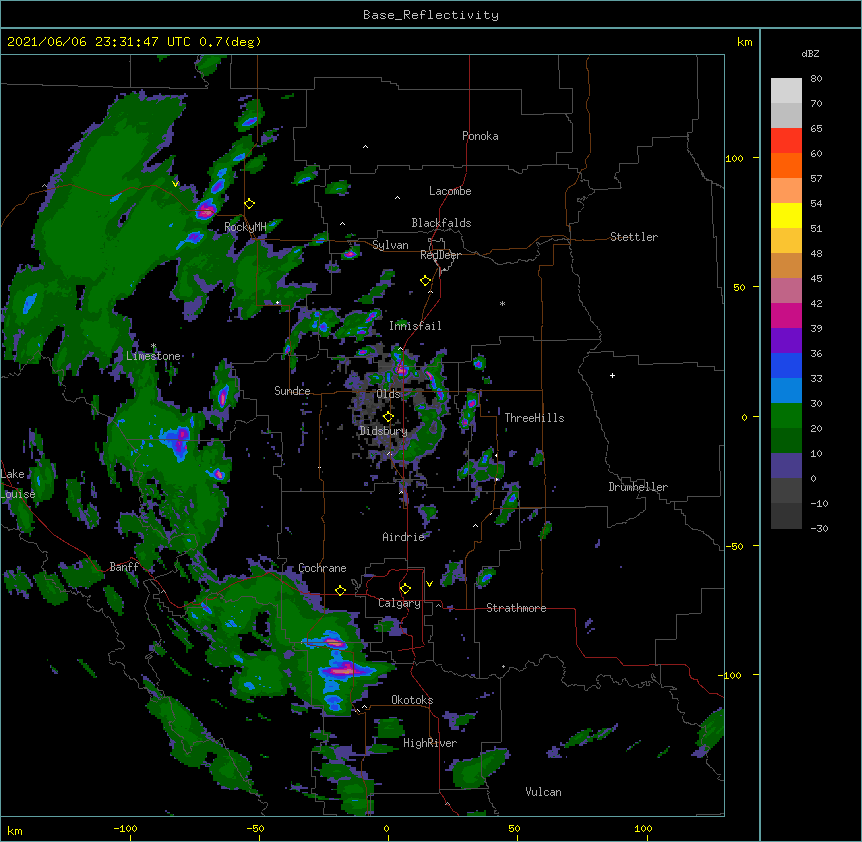Click the Airdrie city label
The width and height of the screenshot is (862, 842).
tap(404, 537)
